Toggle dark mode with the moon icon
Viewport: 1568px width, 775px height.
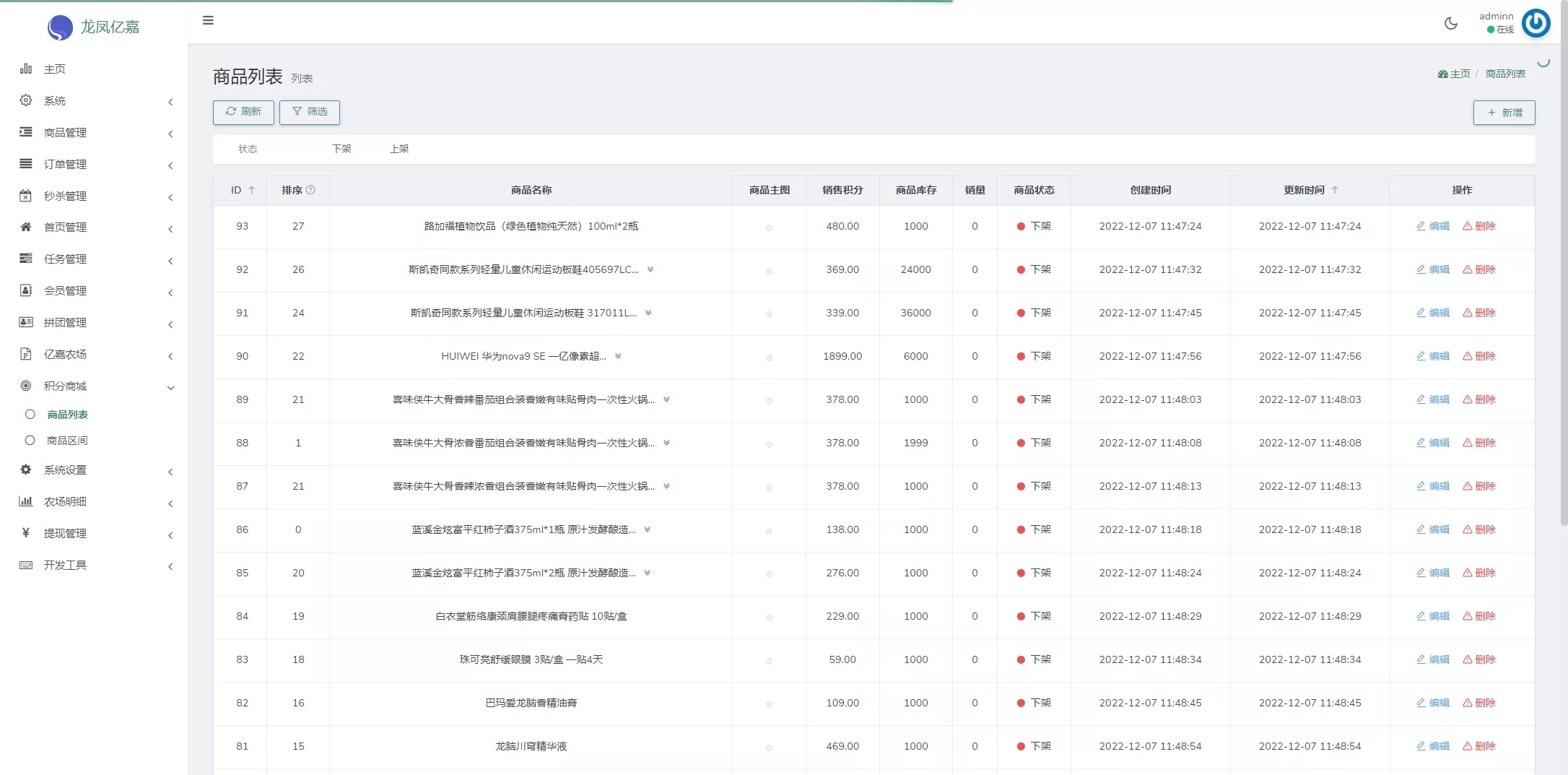coord(1450,23)
